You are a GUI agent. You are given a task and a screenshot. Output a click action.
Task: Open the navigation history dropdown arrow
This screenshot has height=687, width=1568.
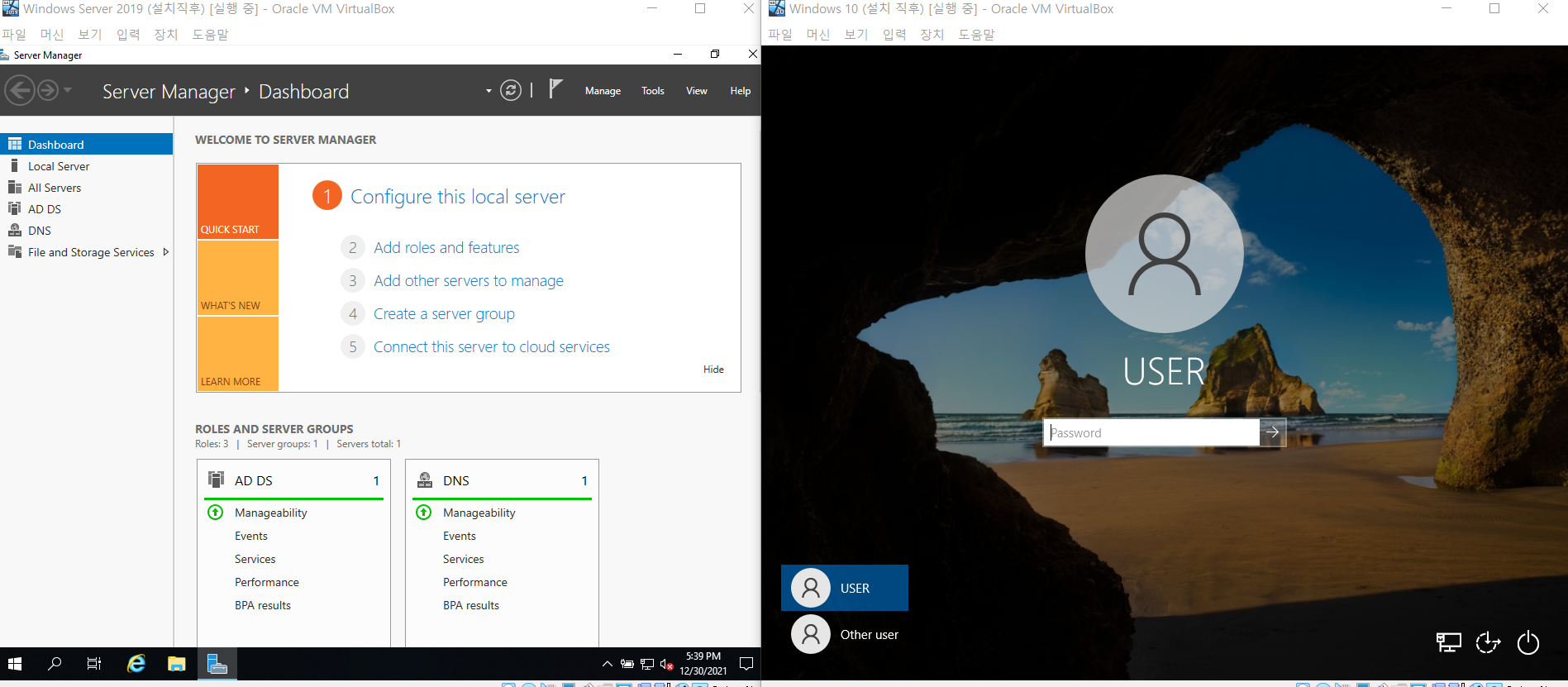pyautogui.click(x=68, y=90)
